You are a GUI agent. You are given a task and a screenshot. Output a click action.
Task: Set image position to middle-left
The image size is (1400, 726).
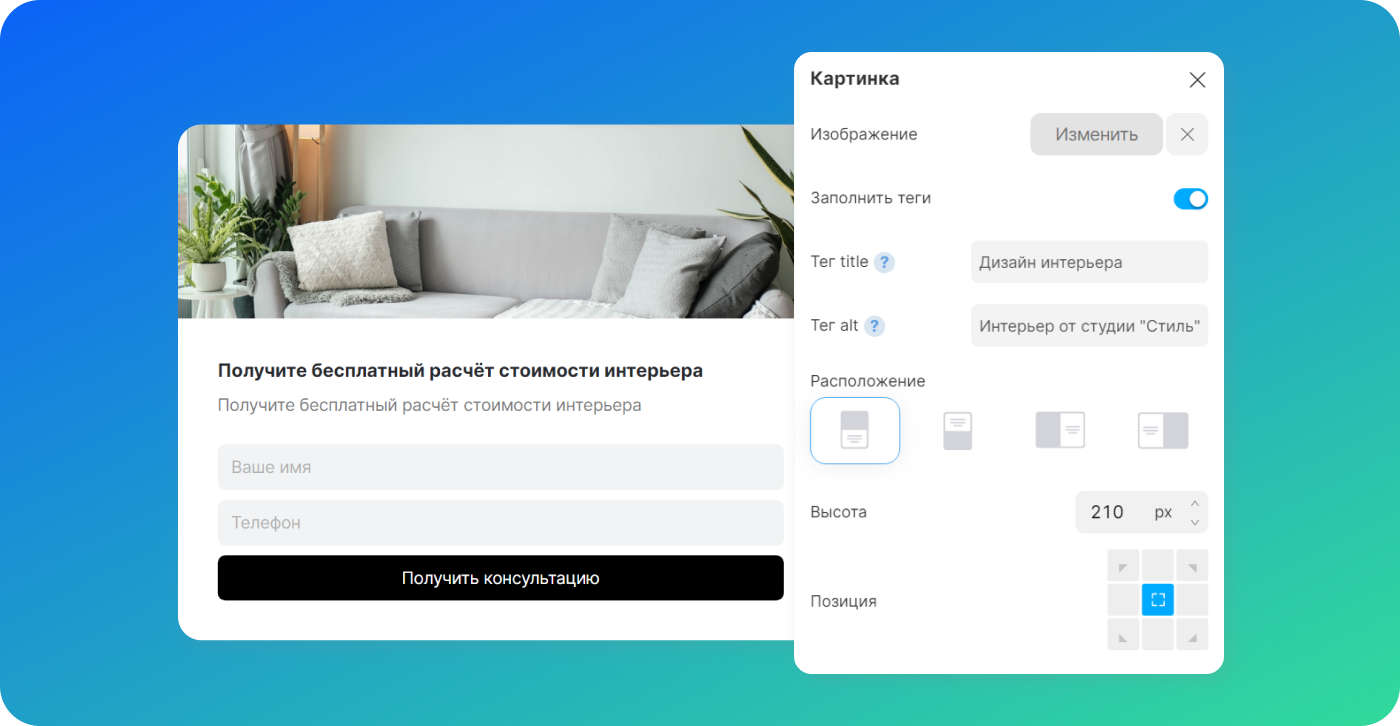(1123, 600)
